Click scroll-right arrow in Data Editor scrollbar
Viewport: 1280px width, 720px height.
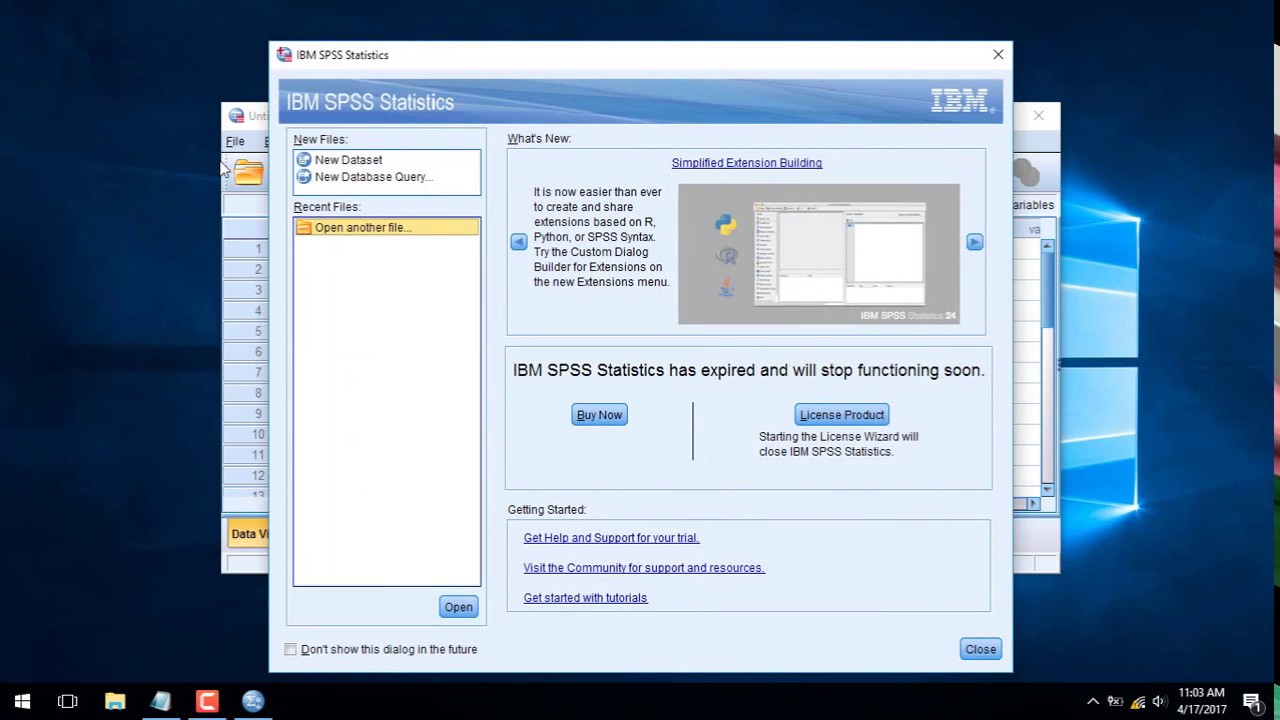(1034, 504)
